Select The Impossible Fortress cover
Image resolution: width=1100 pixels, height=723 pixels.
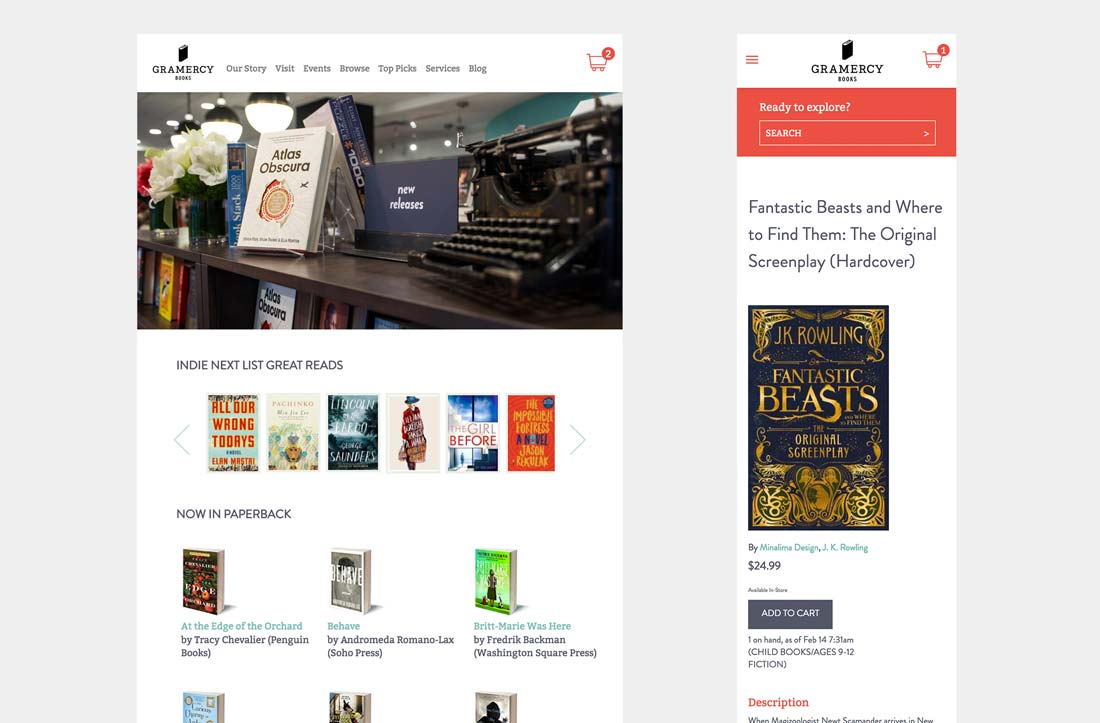click(x=531, y=433)
